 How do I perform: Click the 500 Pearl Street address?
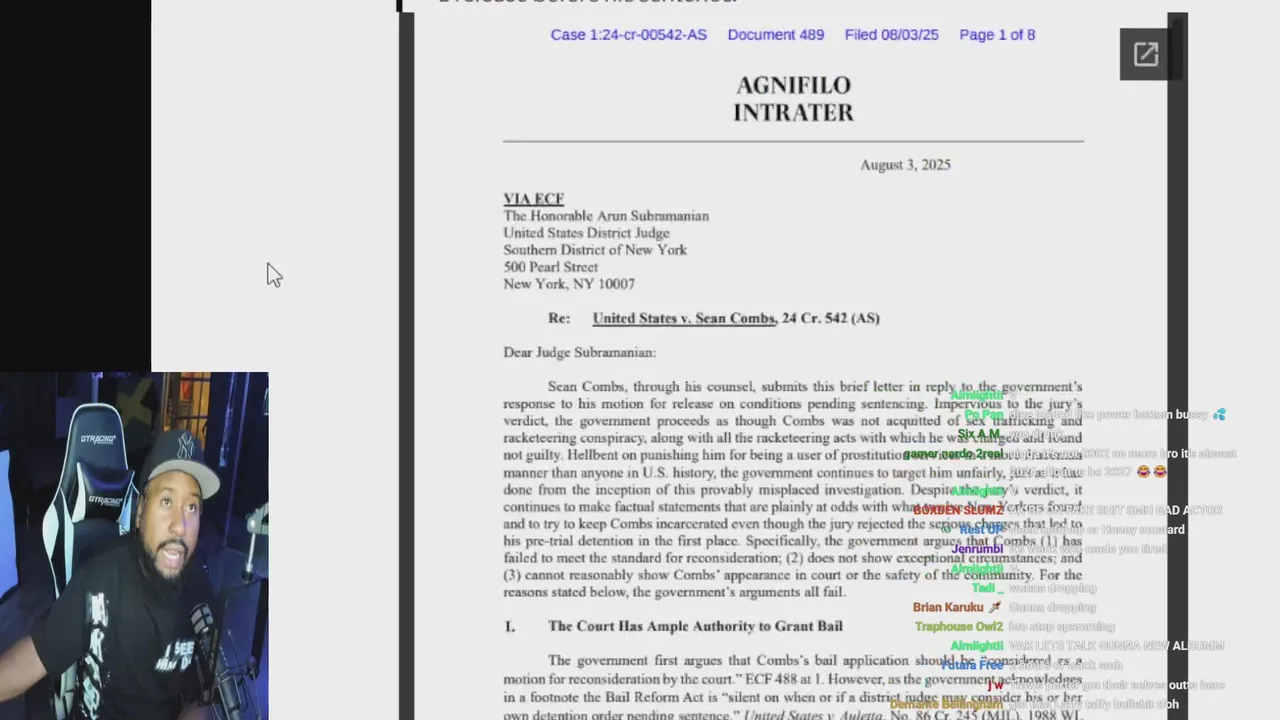click(x=551, y=267)
